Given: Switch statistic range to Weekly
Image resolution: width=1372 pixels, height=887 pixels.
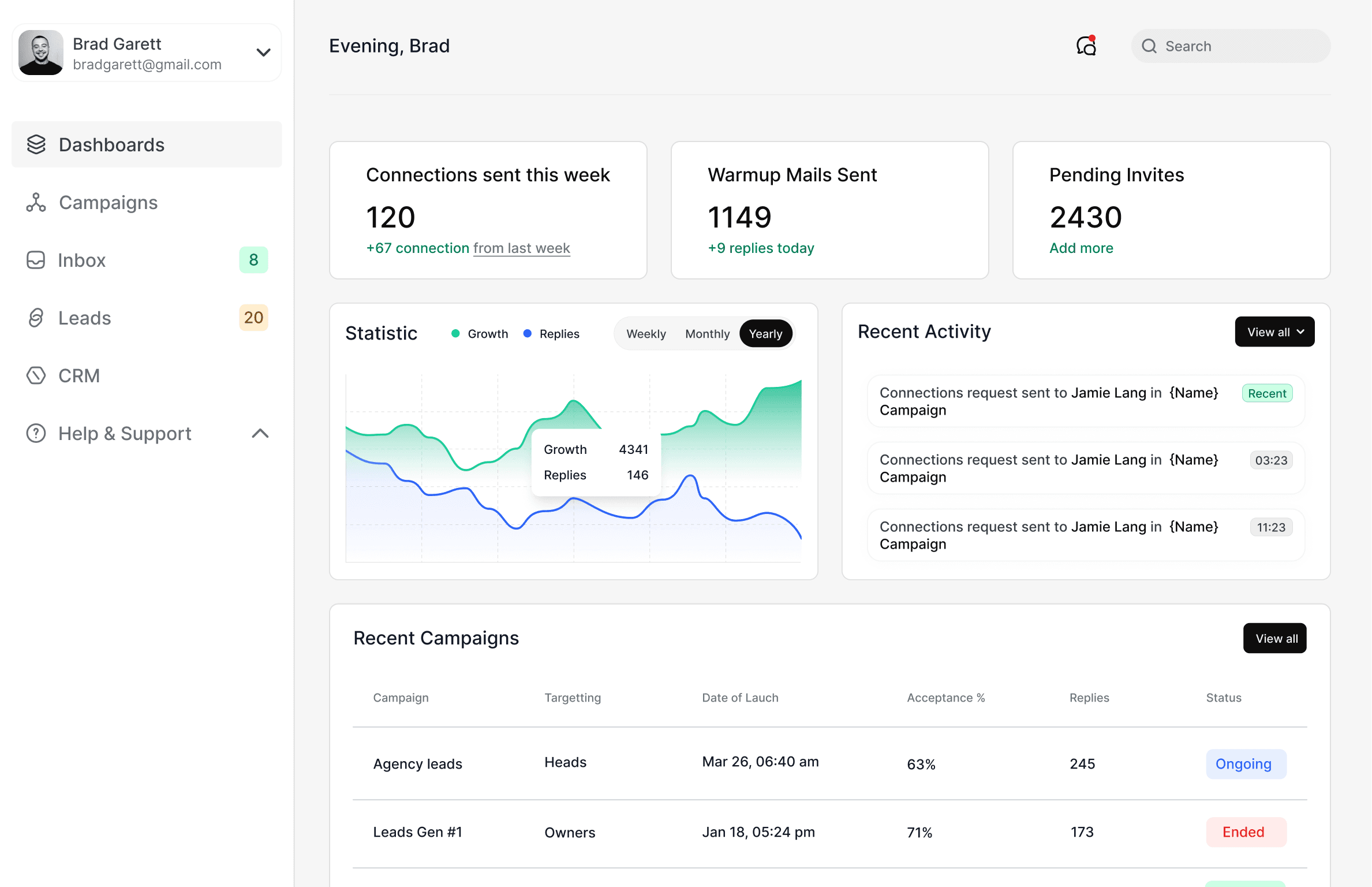Looking at the screenshot, I should coord(646,334).
